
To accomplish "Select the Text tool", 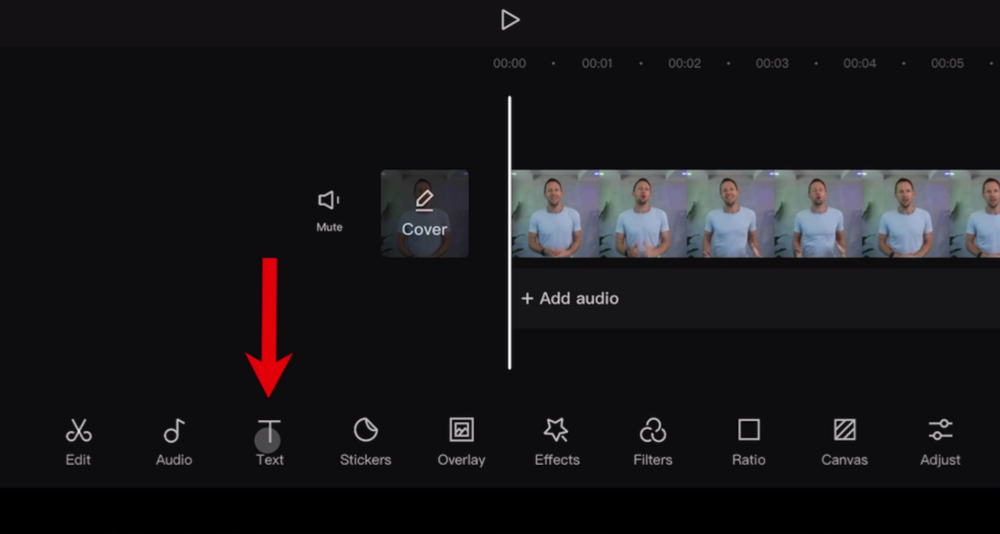I will 269,441.
